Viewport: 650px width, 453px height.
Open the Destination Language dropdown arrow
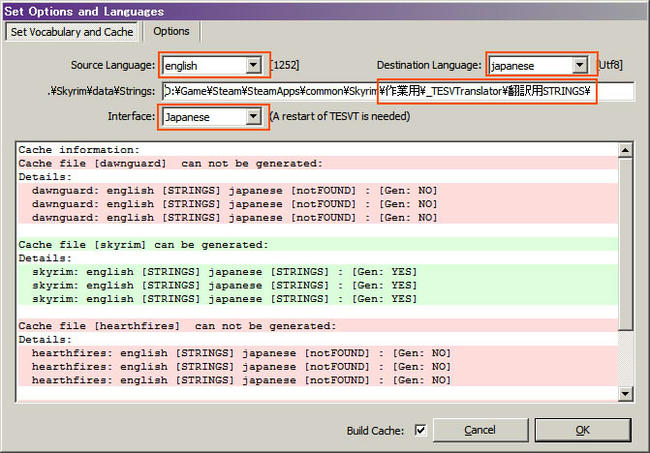(580, 65)
